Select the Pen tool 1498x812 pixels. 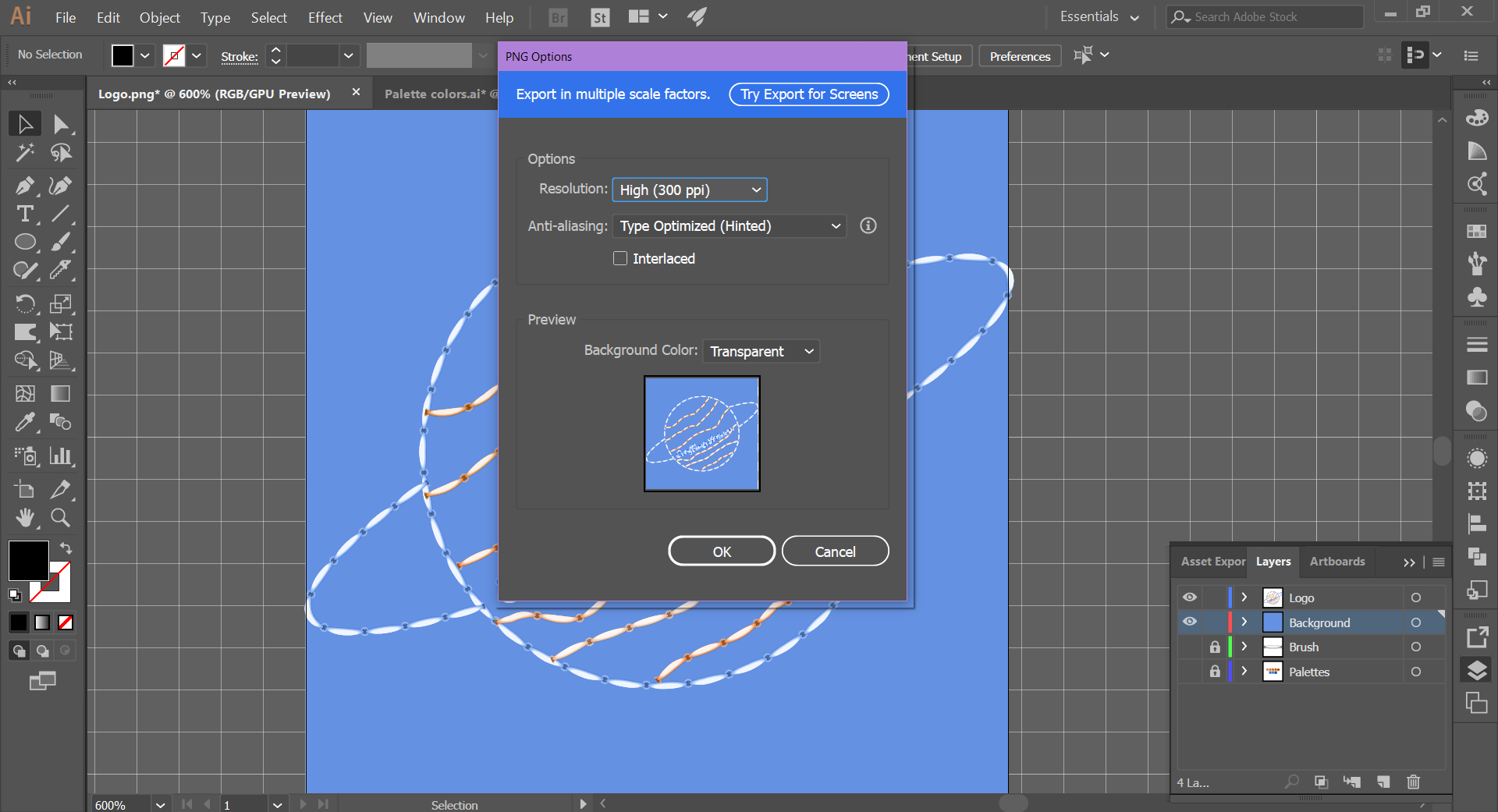pyautogui.click(x=25, y=186)
